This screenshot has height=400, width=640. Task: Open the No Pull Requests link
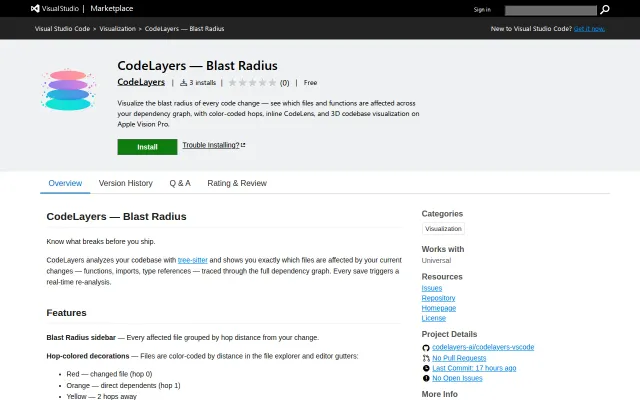tap(459, 358)
